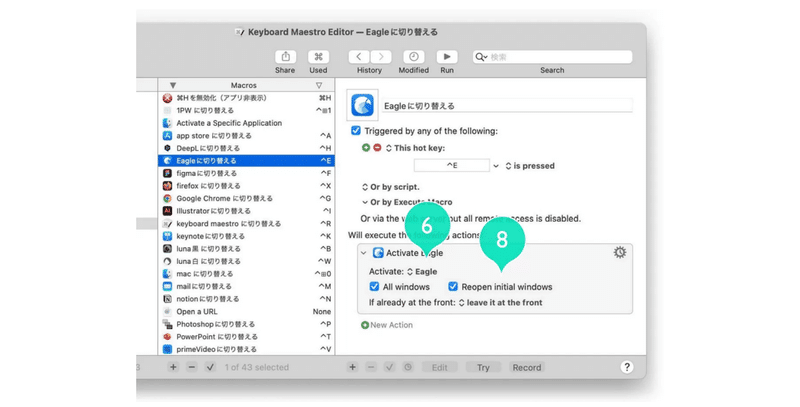The width and height of the screenshot is (800, 407).
Task: Select 'mailに切り替える' macro
Action: (246, 286)
